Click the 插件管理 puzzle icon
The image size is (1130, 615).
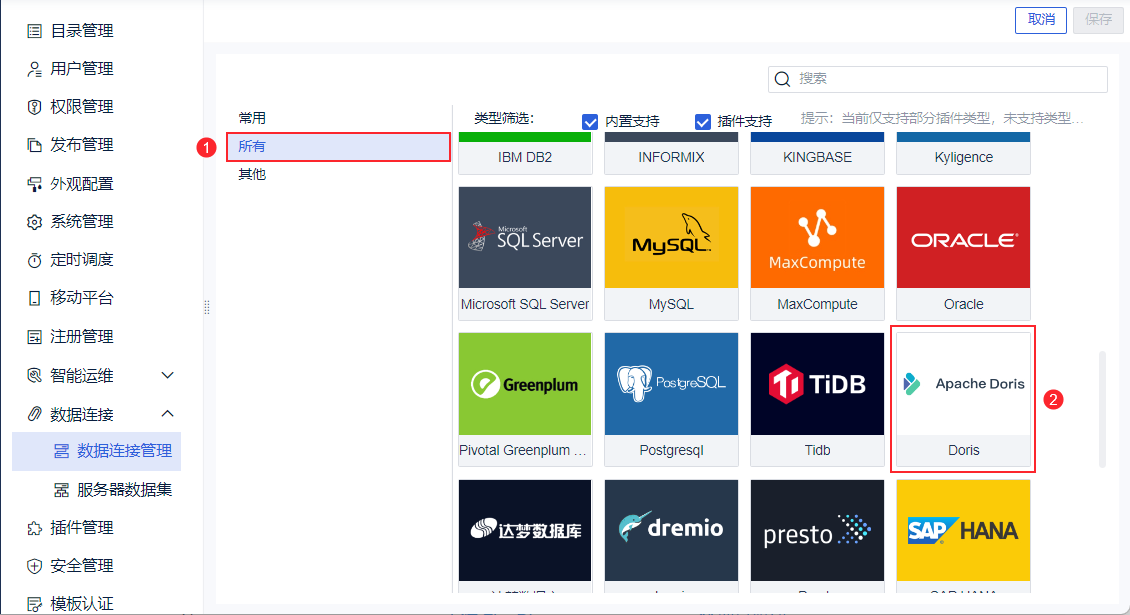pos(34,528)
